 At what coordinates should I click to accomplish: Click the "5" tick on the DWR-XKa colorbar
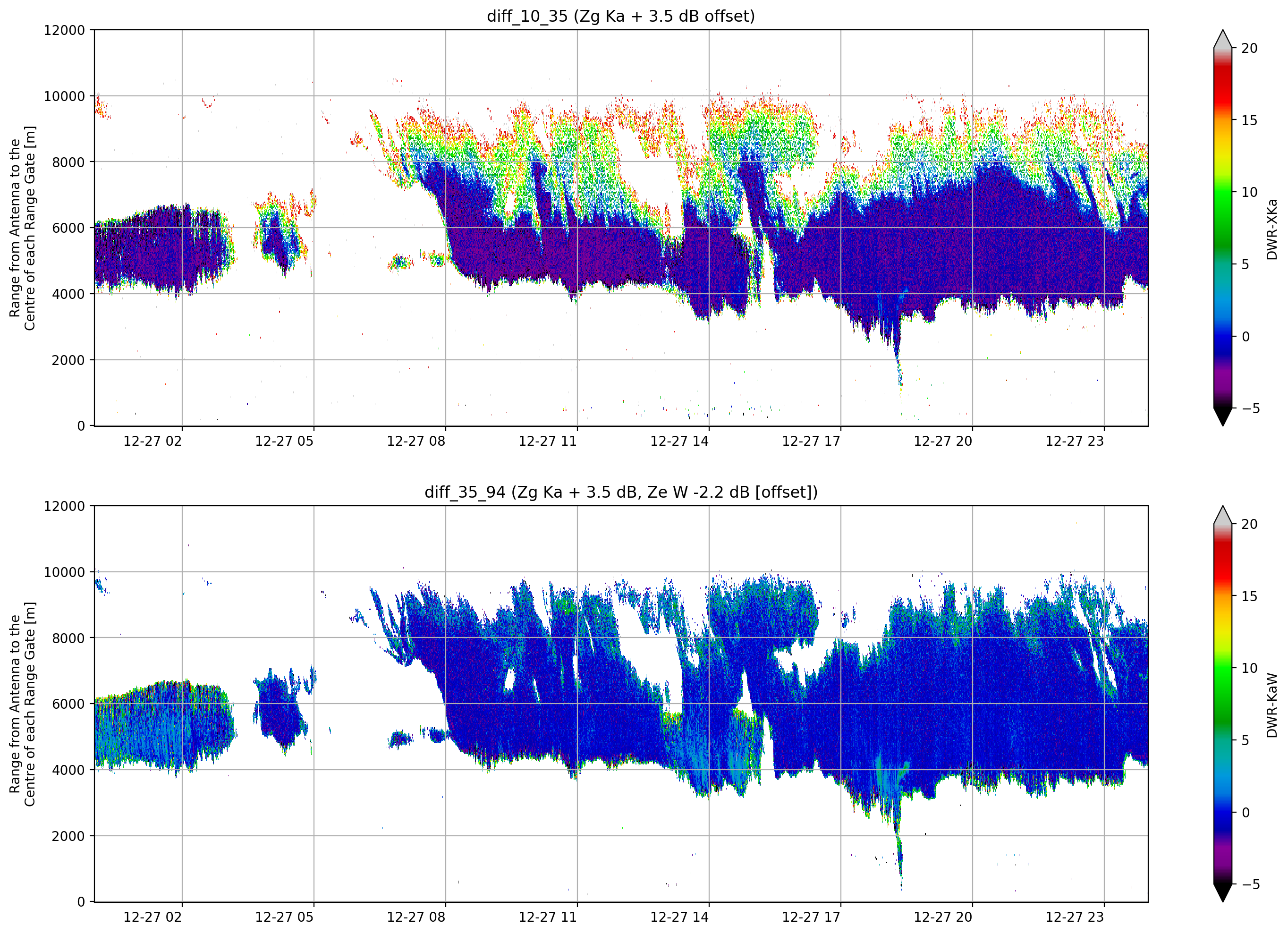[1246, 264]
